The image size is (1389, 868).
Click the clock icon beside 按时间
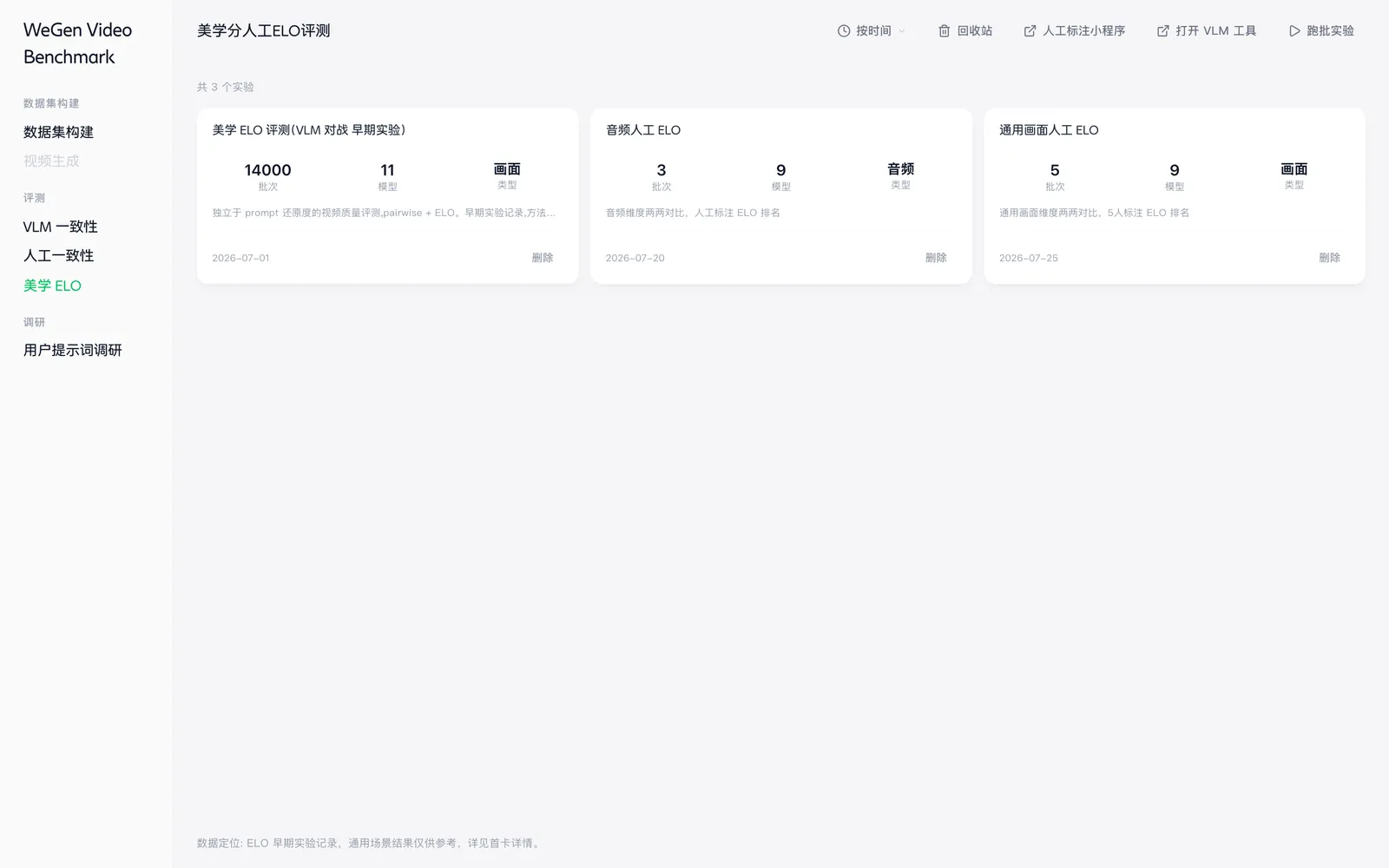pyautogui.click(x=843, y=31)
